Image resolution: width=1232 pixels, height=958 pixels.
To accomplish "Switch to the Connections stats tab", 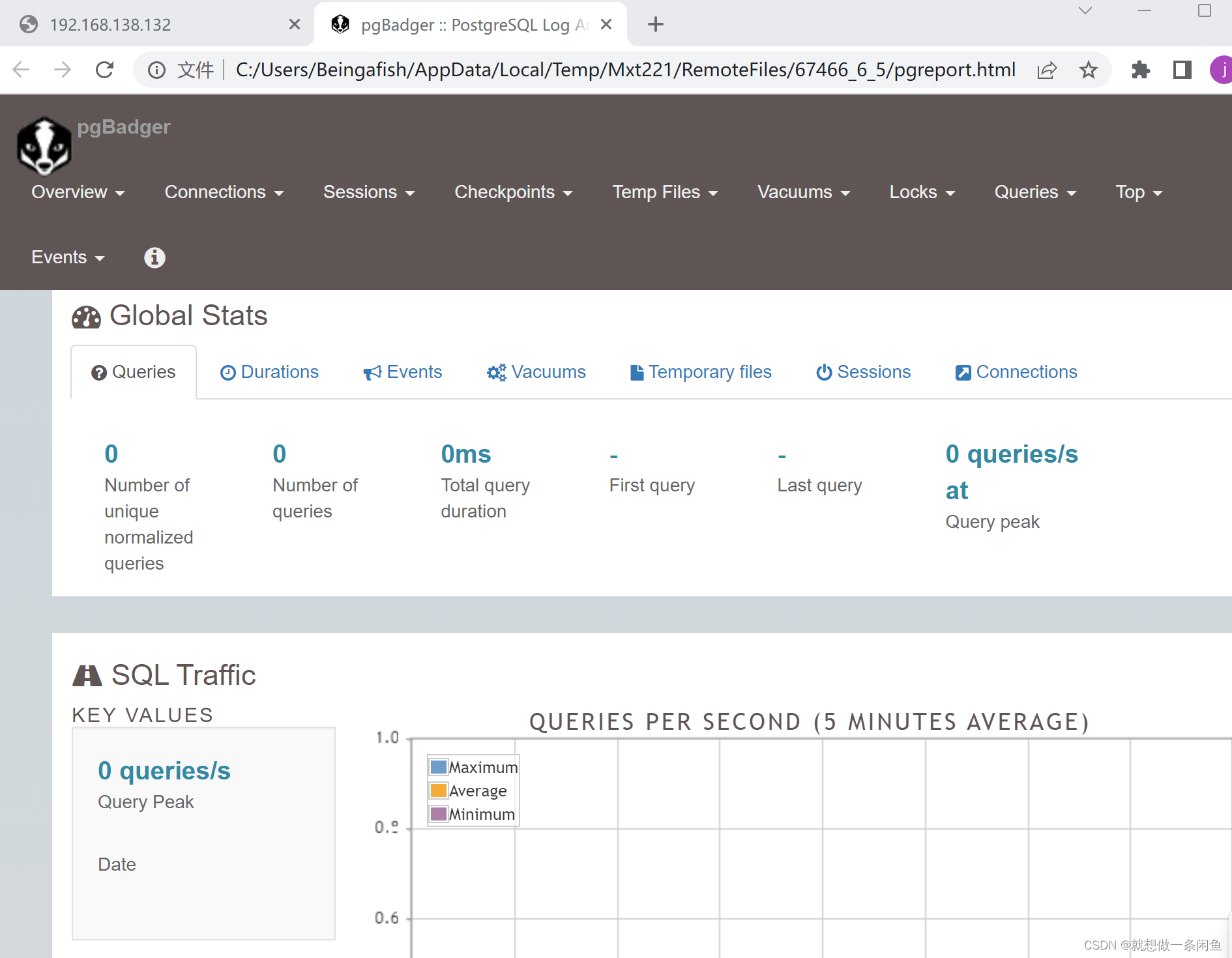I will [x=1016, y=372].
